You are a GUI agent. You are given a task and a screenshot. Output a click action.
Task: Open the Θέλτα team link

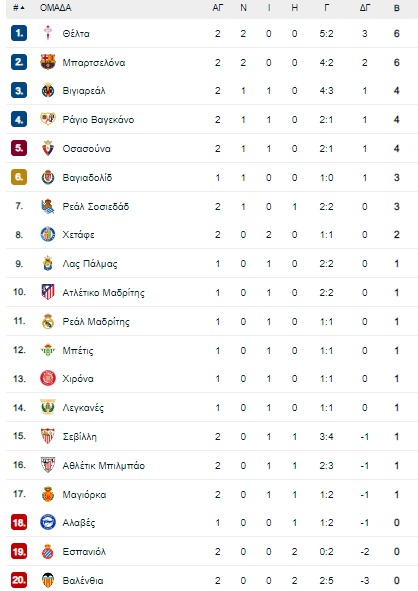[76, 34]
